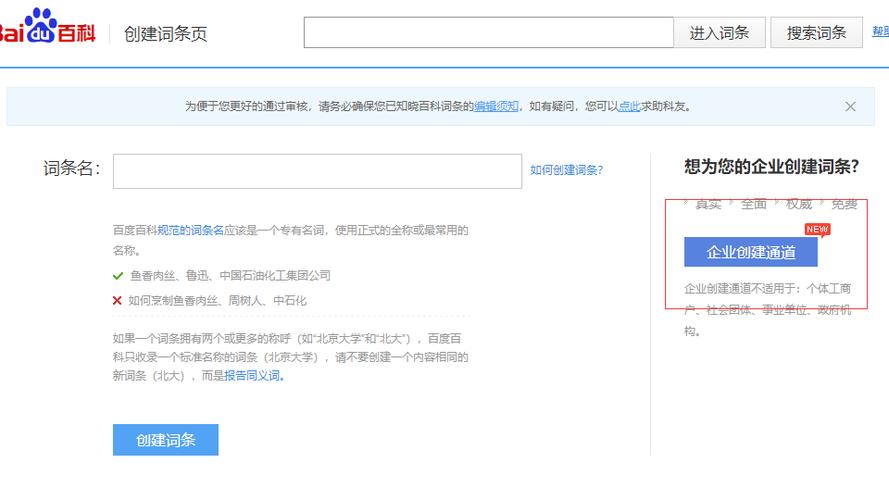Click the blue 创建词条 button
This screenshot has height=500, width=889.
(166, 440)
